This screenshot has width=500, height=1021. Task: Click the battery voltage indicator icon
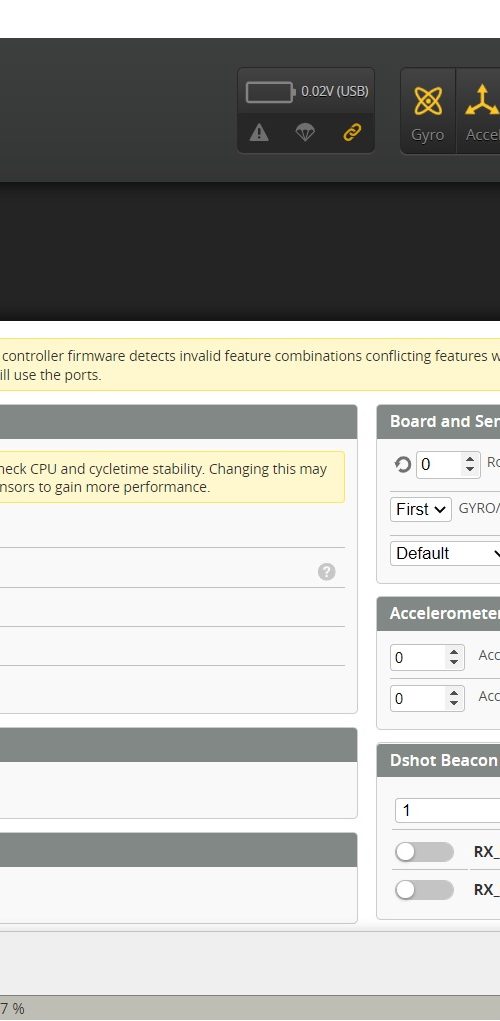pos(270,92)
